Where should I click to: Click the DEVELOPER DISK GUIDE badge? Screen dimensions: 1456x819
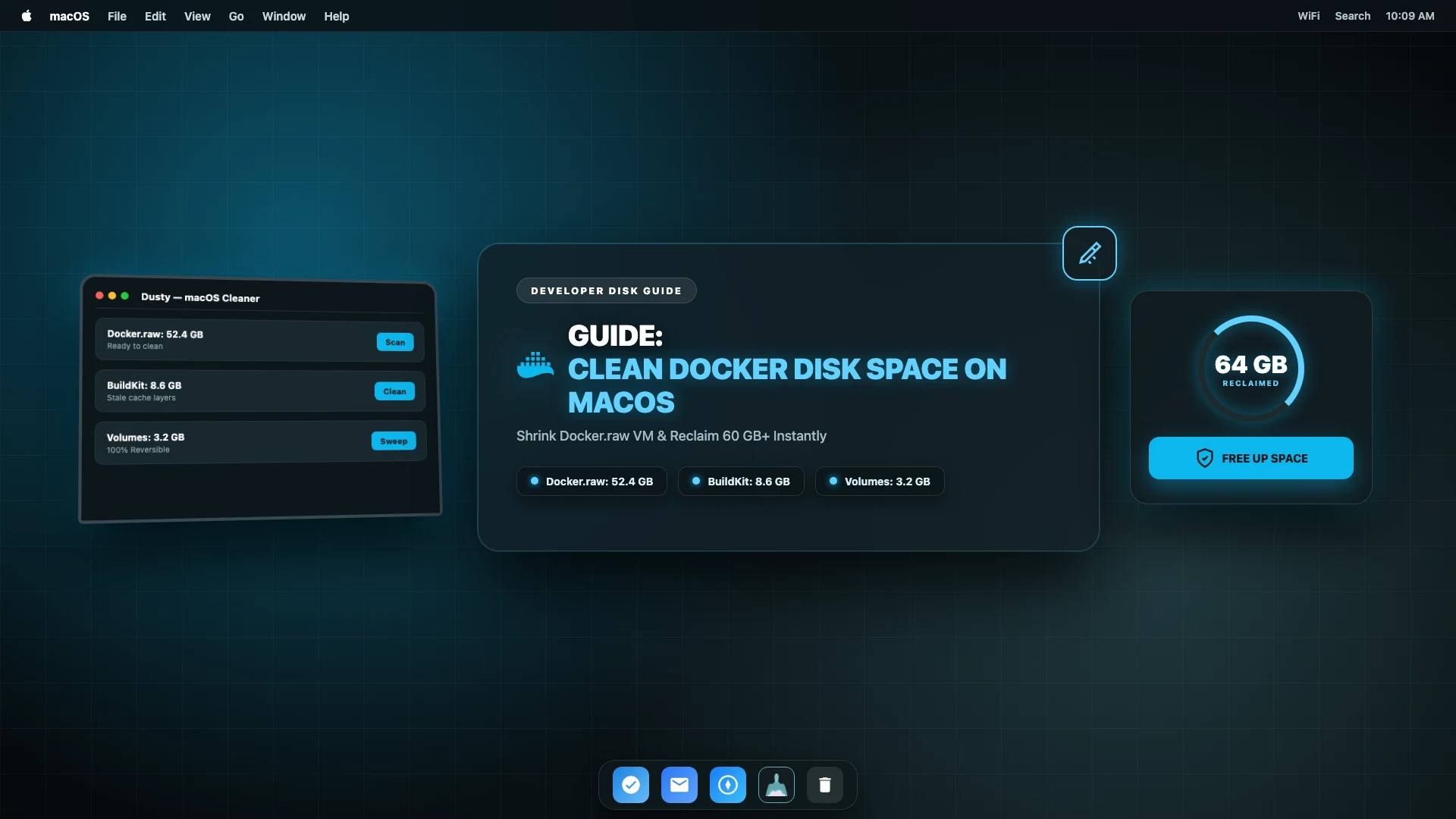click(x=606, y=290)
